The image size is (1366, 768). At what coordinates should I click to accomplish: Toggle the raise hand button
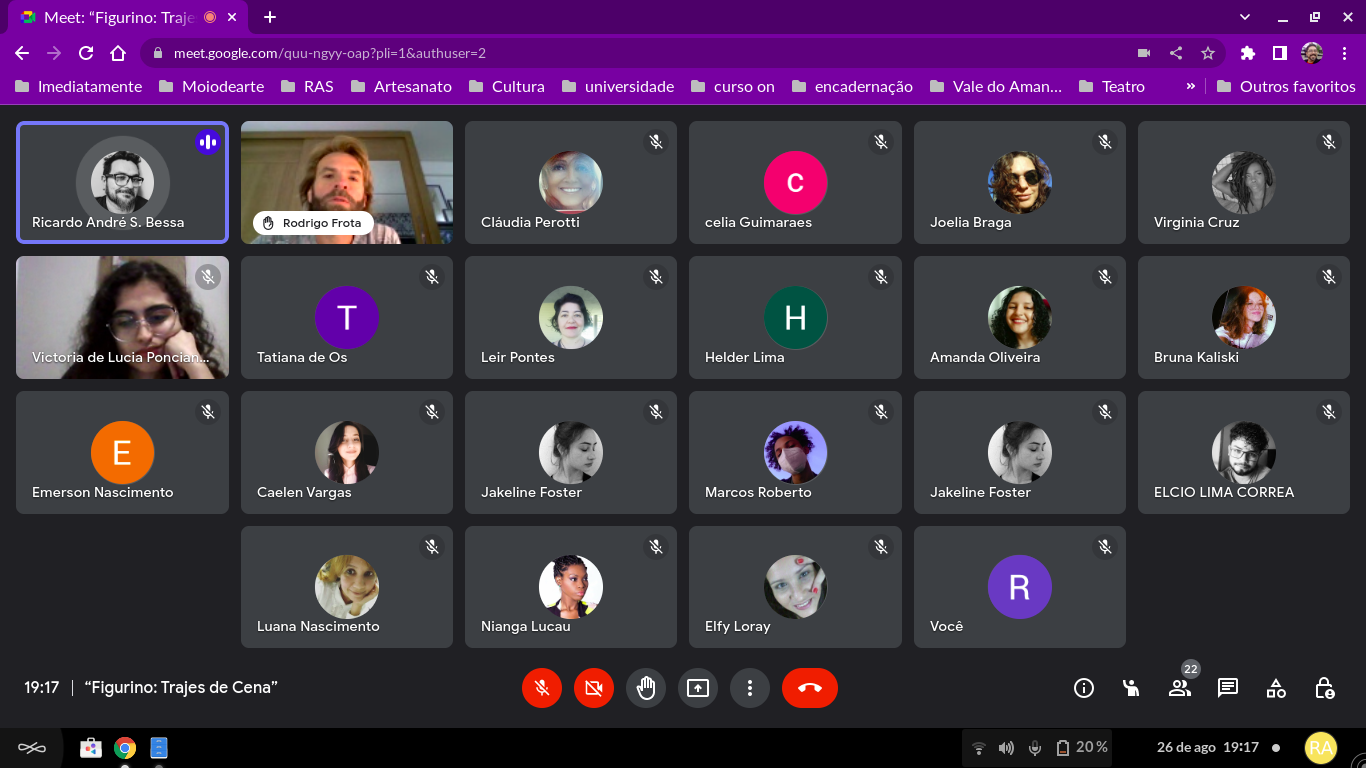pyautogui.click(x=646, y=688)
